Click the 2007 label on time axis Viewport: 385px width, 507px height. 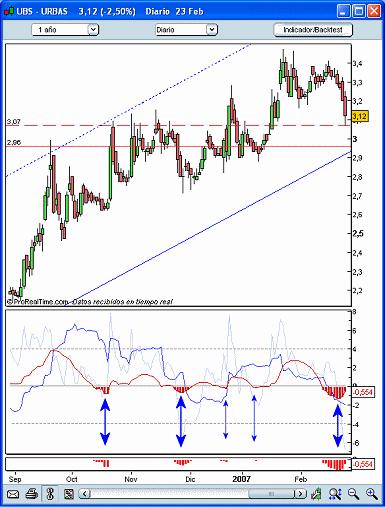(241, 479)
